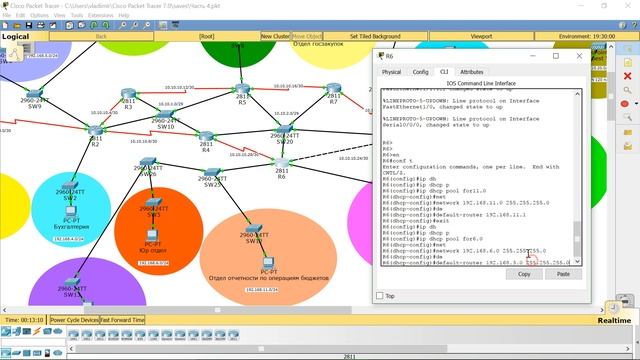Click router R6 on the topology

tap(282, 163)
